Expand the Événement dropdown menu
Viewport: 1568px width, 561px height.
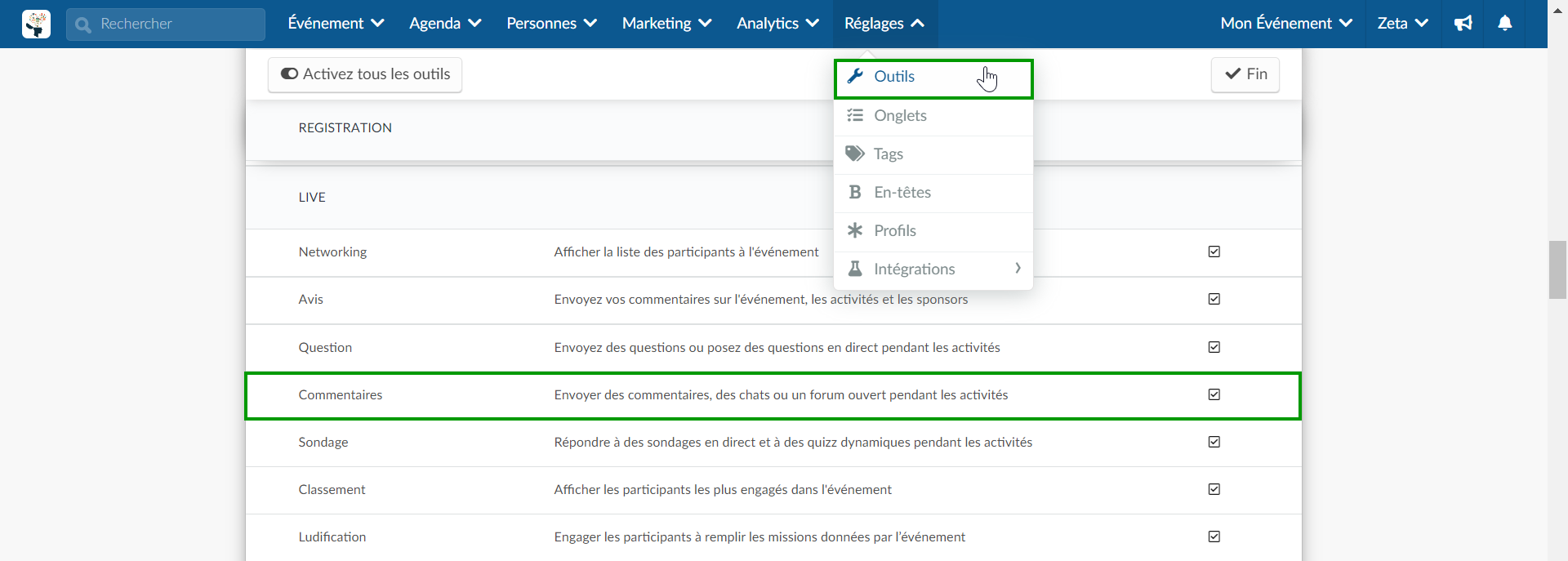336,24
